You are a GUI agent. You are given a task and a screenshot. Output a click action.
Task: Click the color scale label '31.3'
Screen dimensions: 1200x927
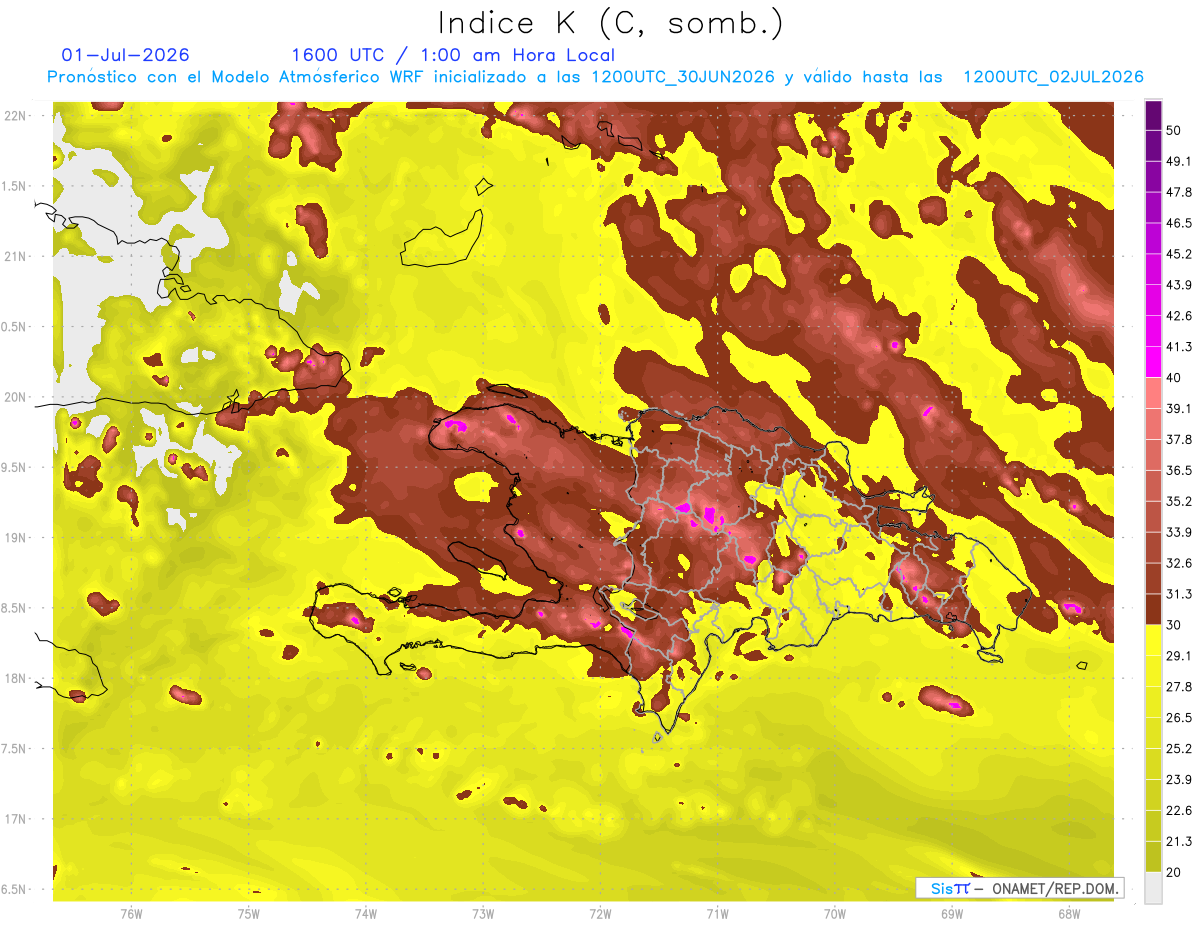coord(1178,594)
